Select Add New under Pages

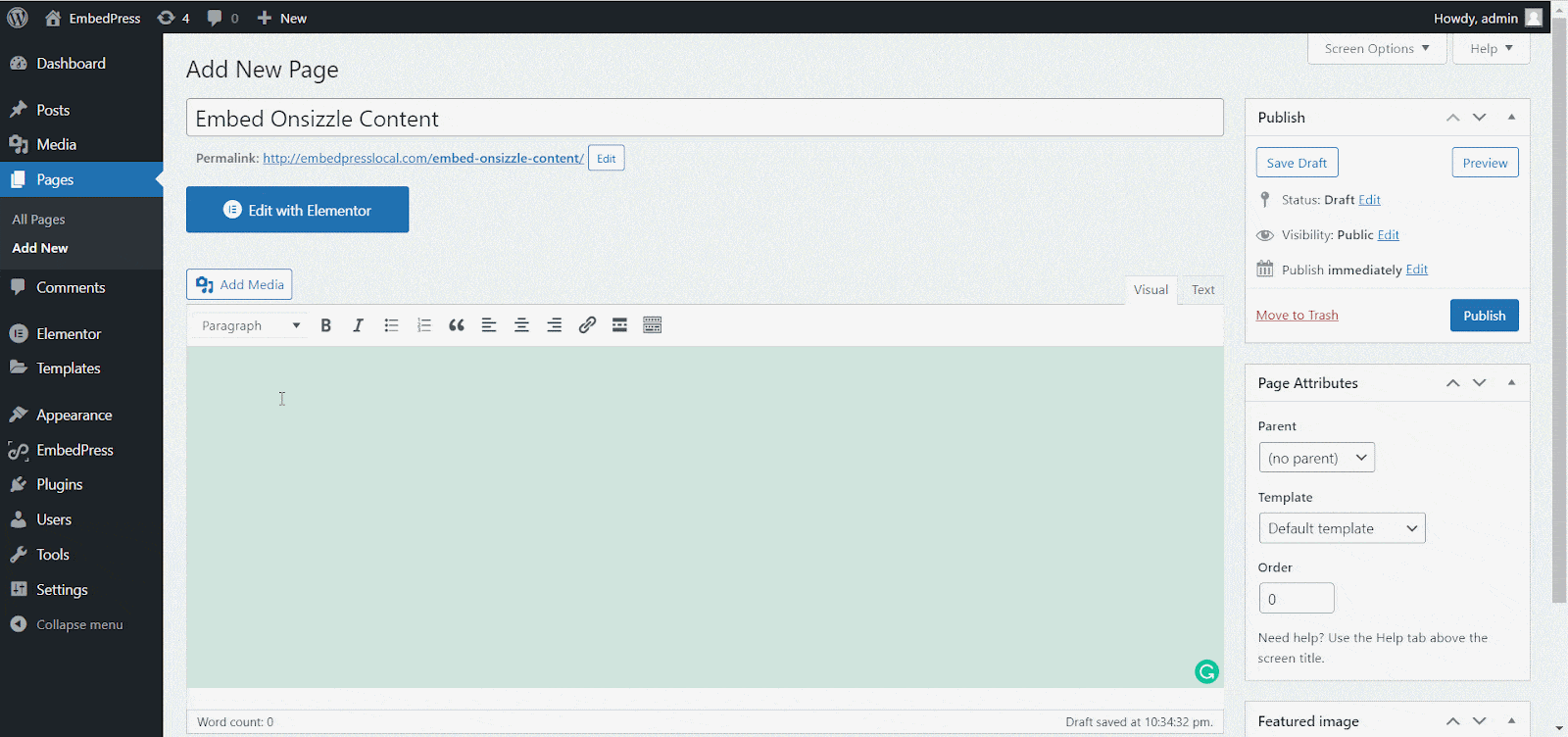point(40,248)
